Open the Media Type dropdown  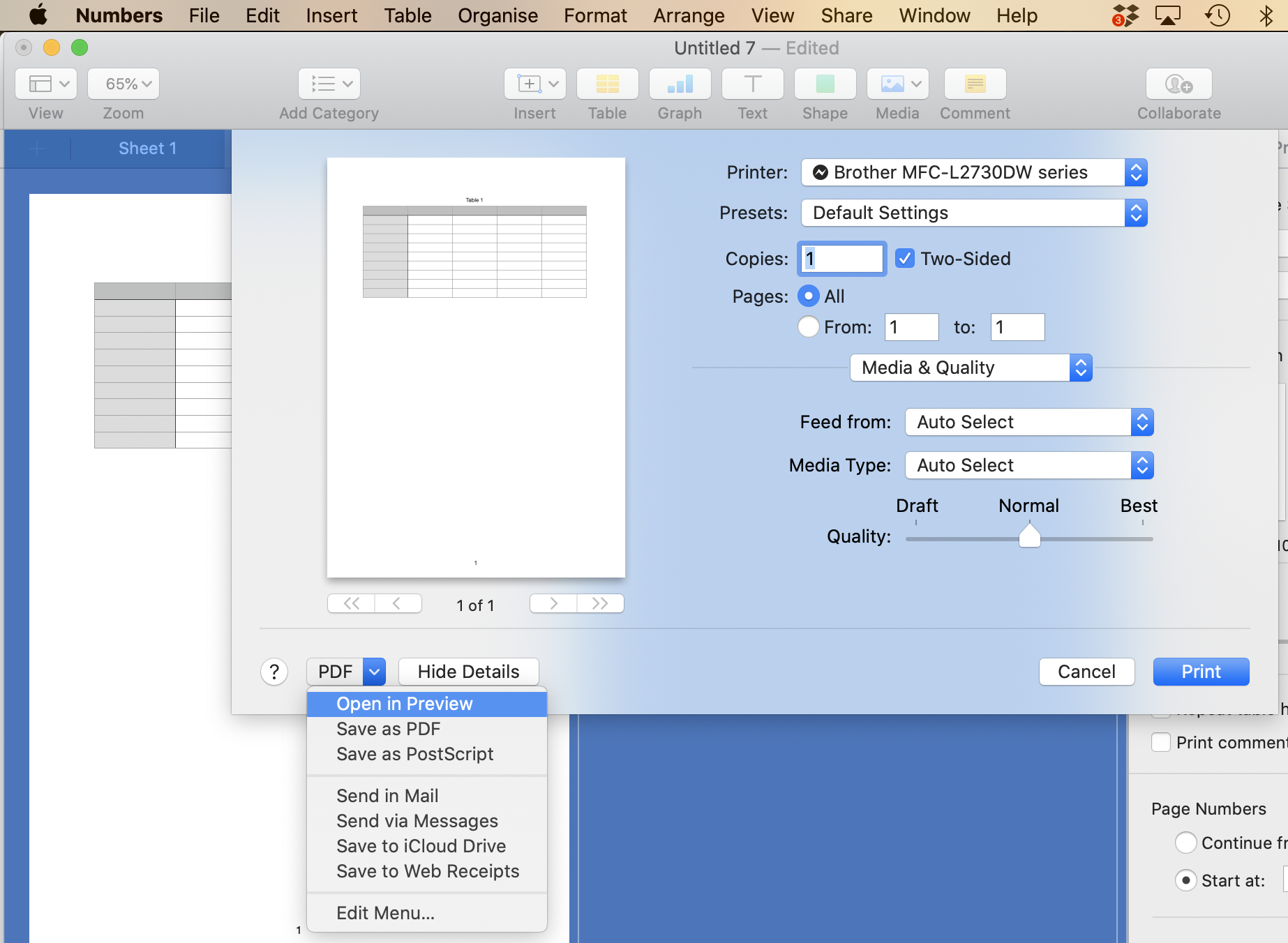pyautogui.click(x=1029, y=465)
